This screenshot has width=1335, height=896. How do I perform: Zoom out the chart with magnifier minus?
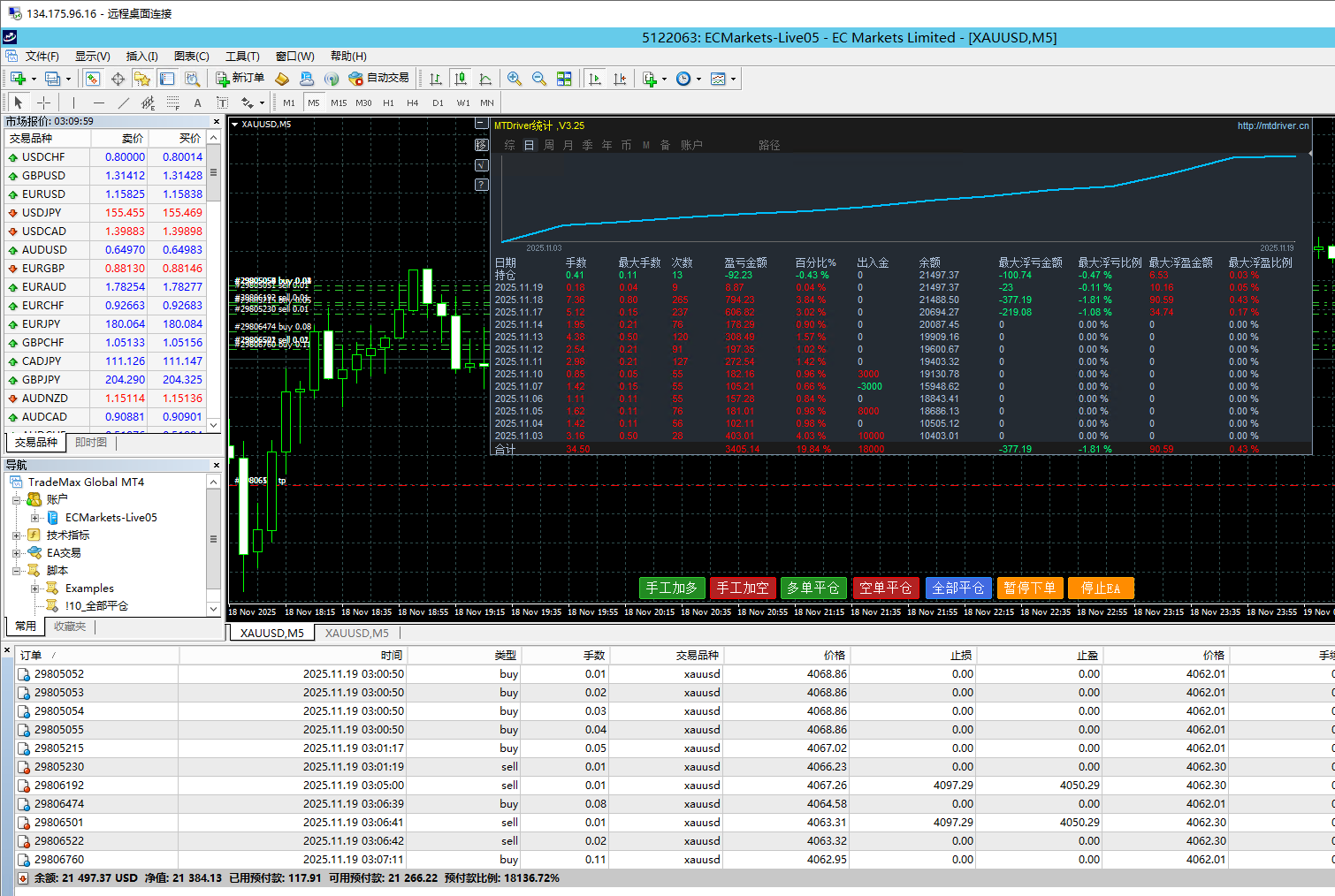(538, 79)
